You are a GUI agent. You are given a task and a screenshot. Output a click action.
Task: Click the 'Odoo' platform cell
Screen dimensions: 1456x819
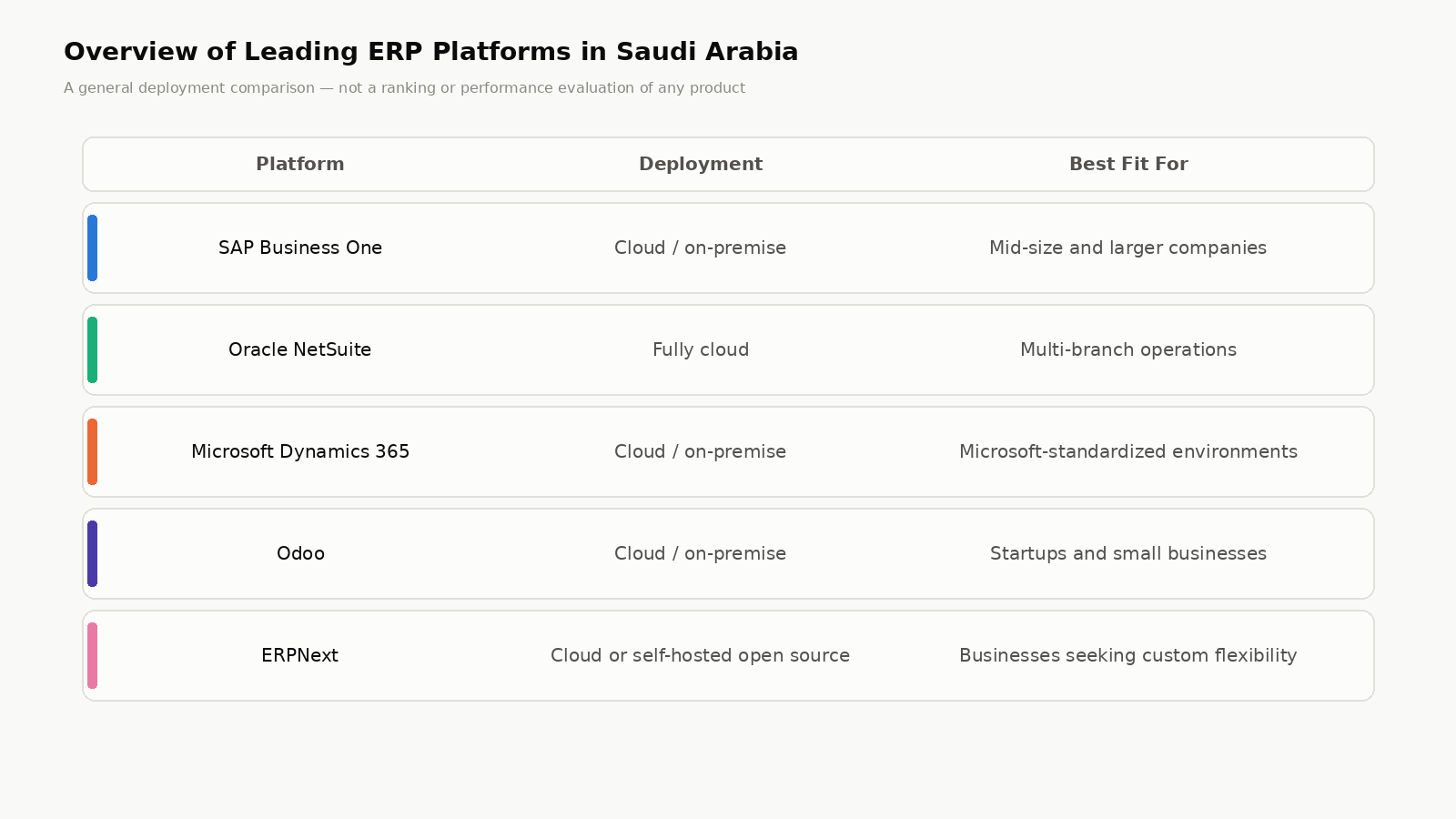[x=300, y=553]
